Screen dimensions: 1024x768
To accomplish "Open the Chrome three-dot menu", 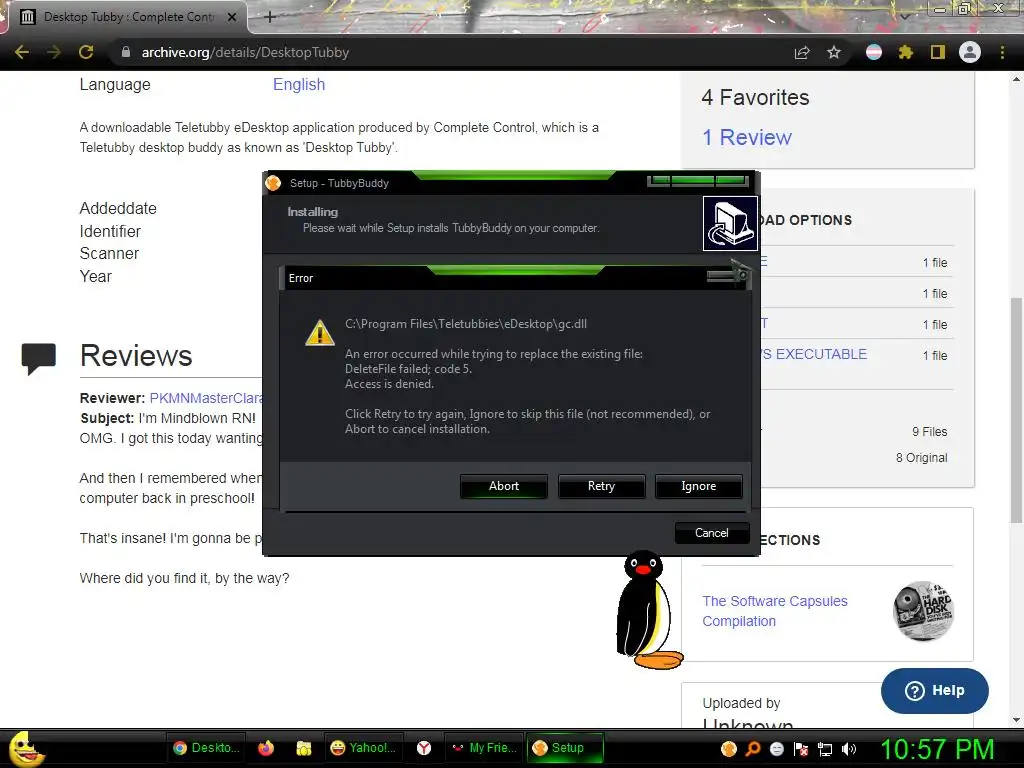I will [1002, 52].
